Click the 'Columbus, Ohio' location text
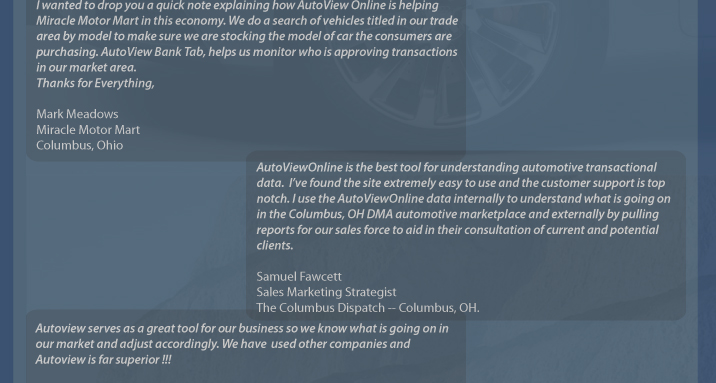 click(79, 145)
